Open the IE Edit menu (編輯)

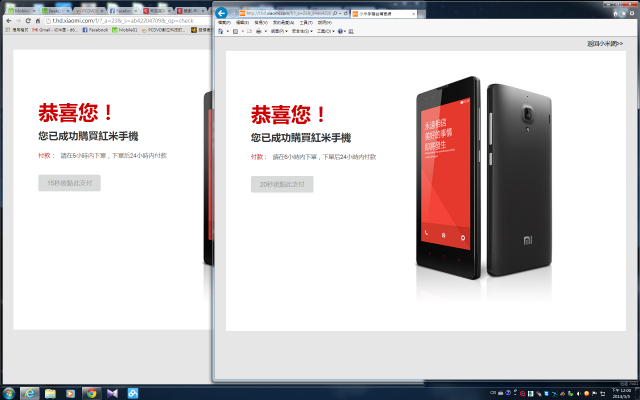[x=242, y=22]
